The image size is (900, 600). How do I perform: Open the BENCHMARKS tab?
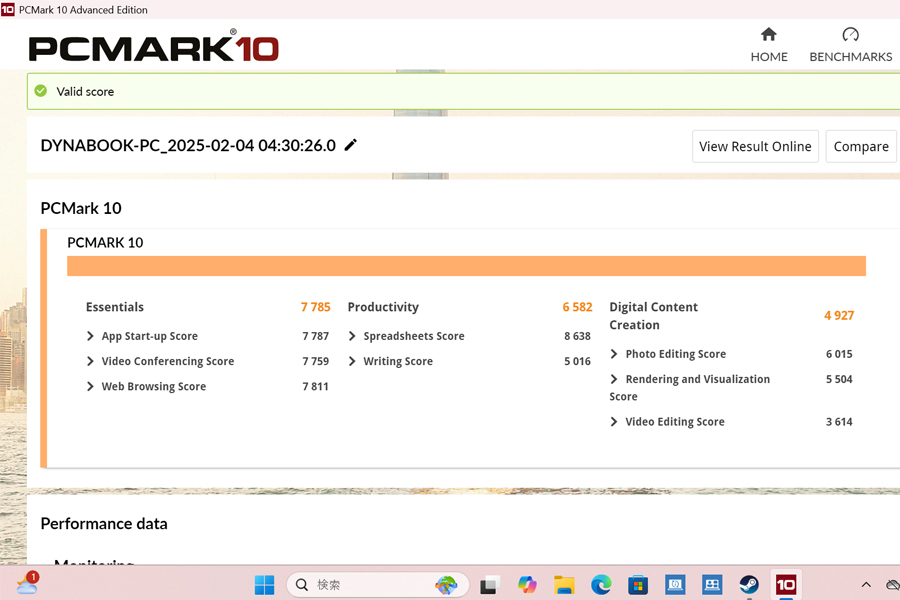coord(851,45)
